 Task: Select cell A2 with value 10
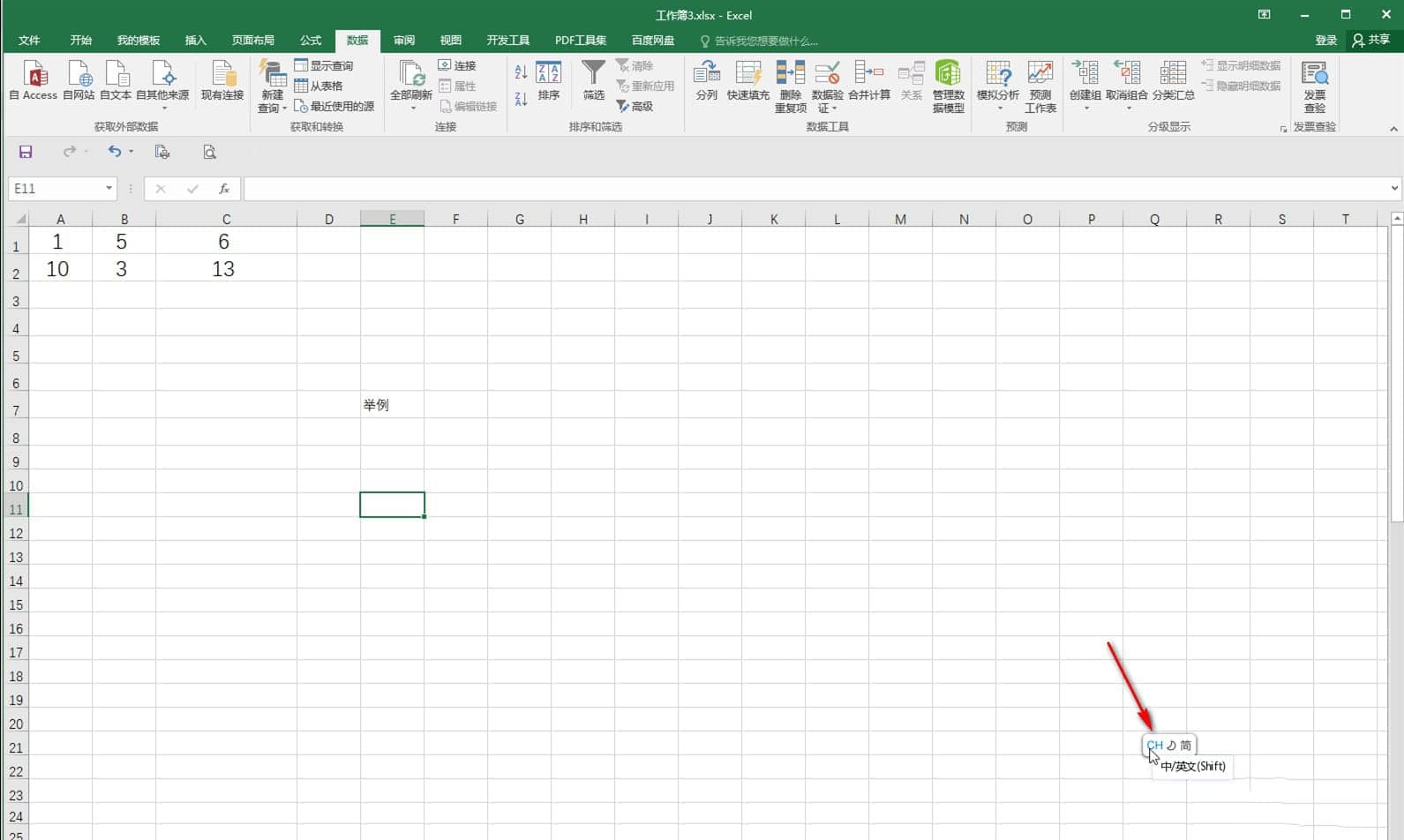click(x=61, y=268)
